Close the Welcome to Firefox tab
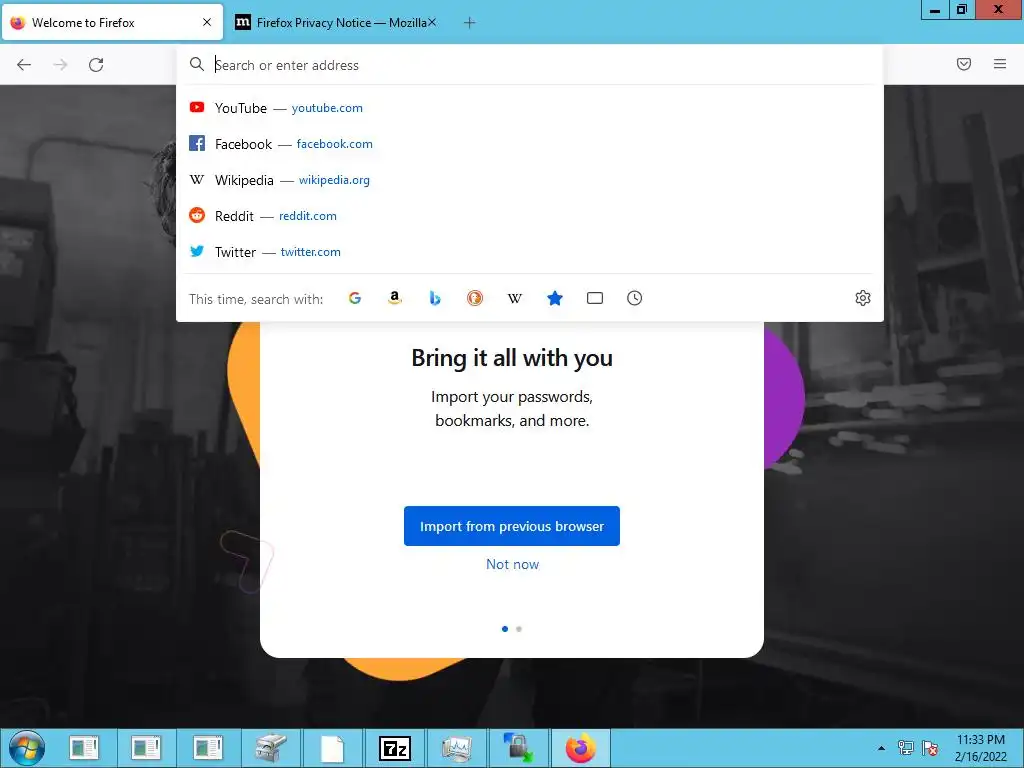Image resolution: width=1024 pixels, height=768 pixels. tap(207, 22)
